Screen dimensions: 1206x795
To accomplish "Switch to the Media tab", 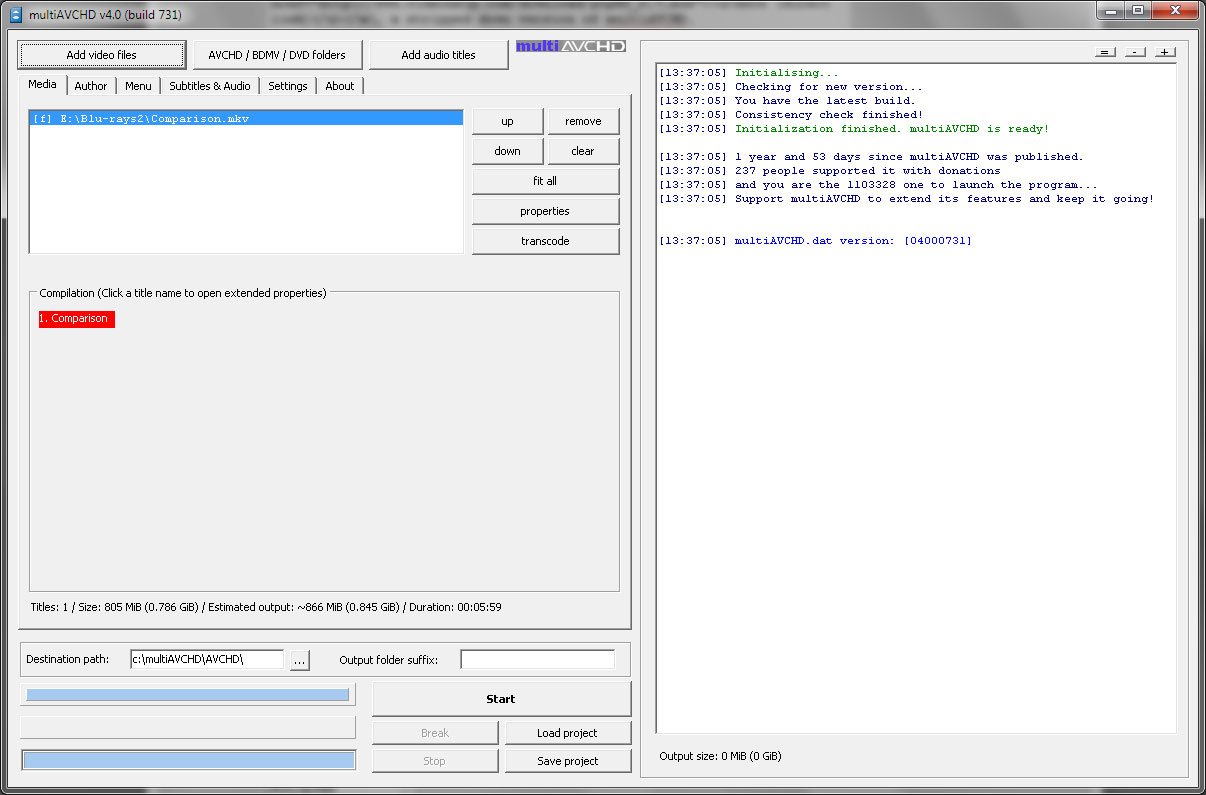I will [x=42, y=85].
